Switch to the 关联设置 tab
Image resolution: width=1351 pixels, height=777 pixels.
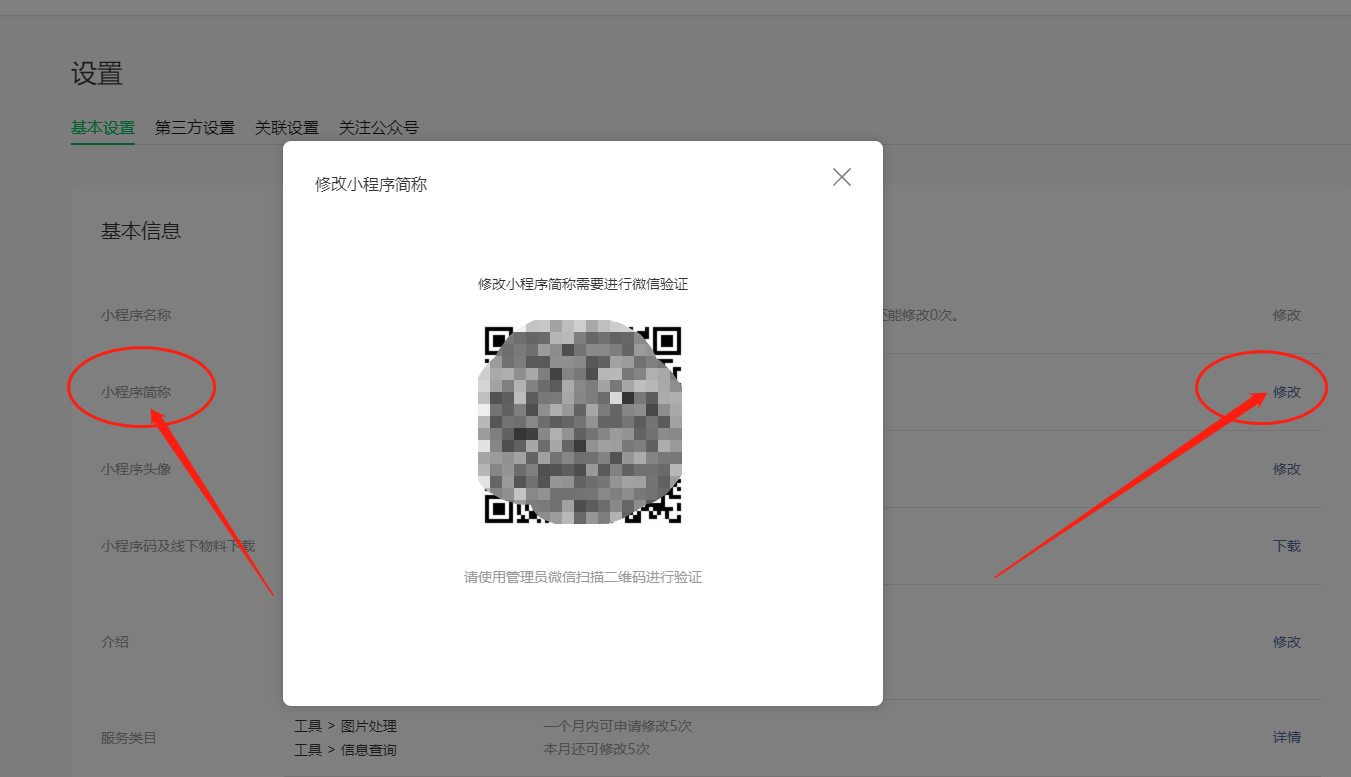286,128
